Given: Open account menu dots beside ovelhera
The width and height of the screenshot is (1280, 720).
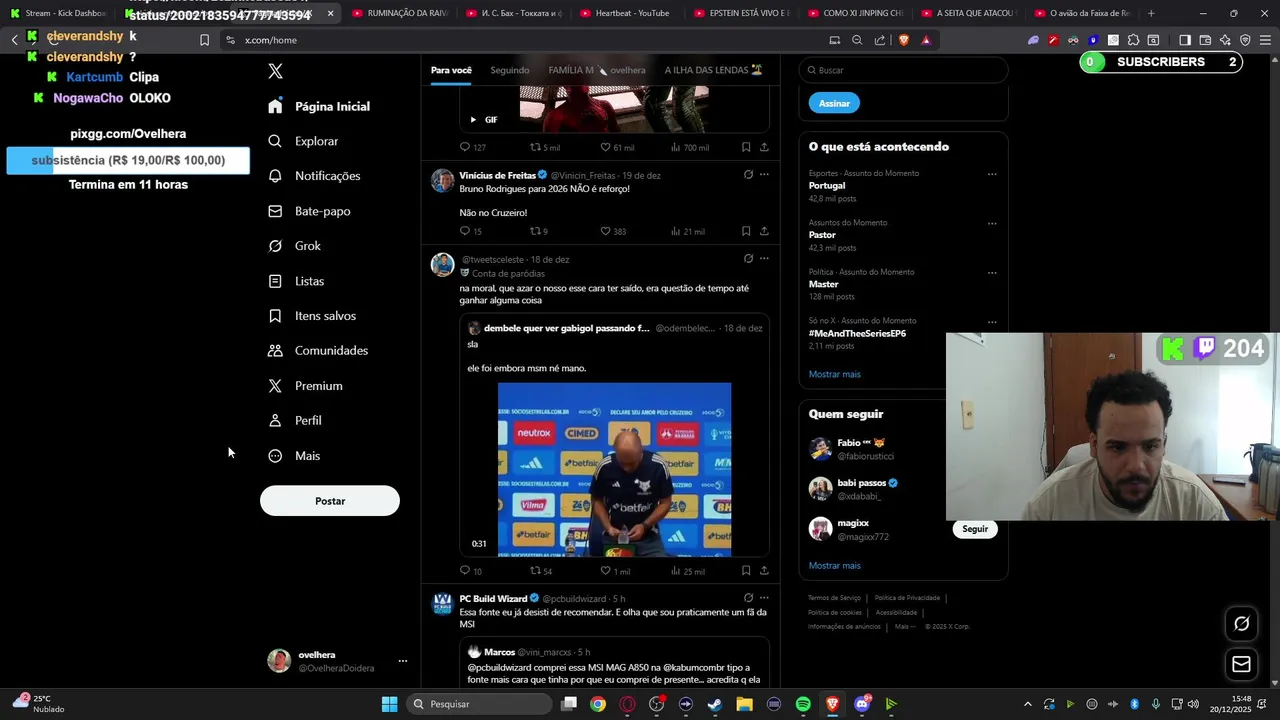Looking at the screenshot, I should (x=403, y=661).
